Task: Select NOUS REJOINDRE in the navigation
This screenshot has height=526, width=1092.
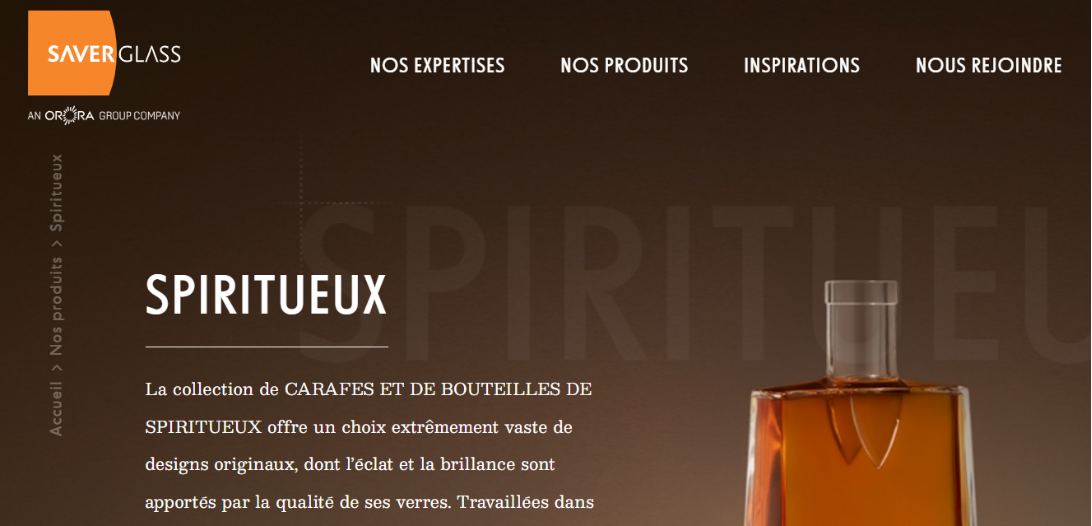Action: 988,65
